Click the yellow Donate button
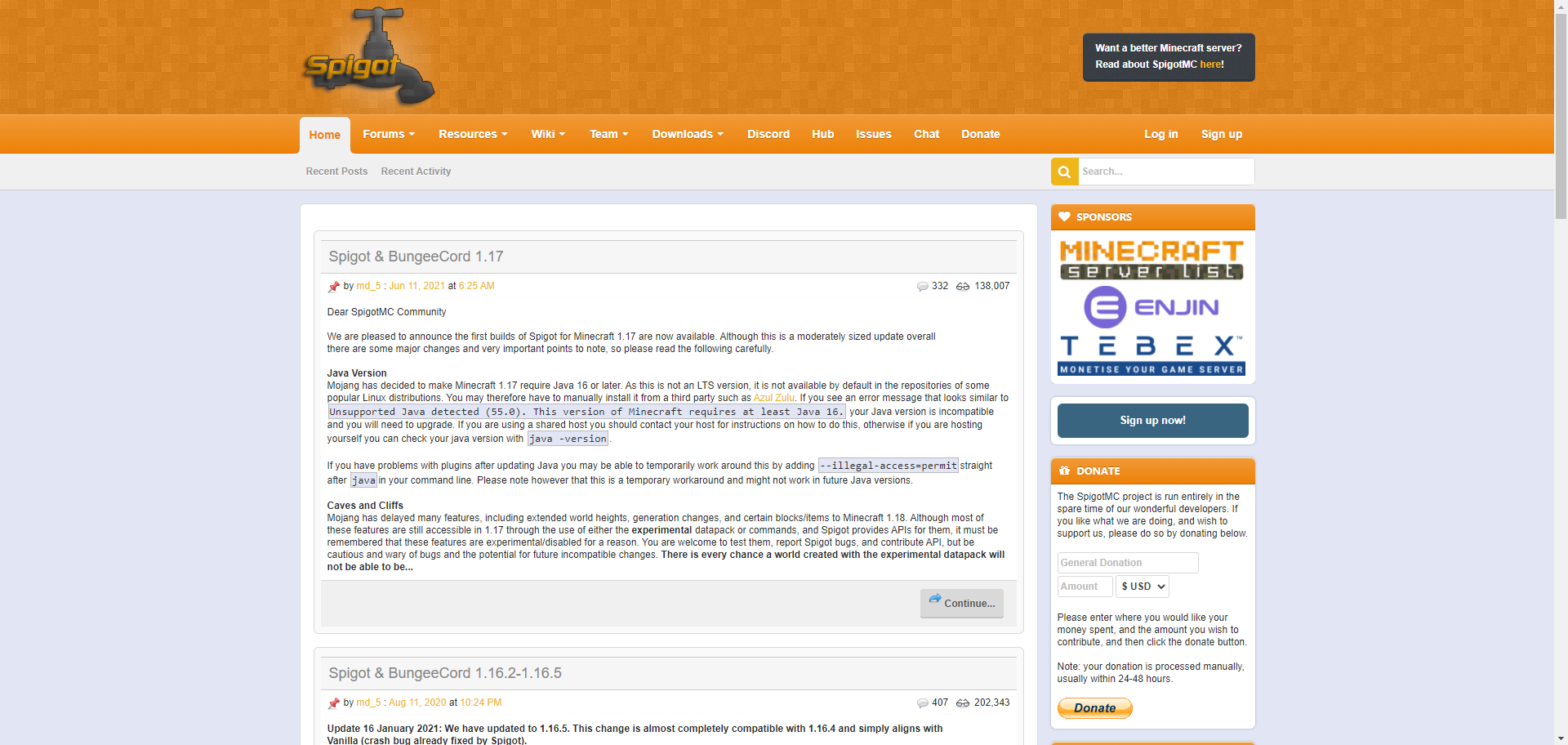This screenshot has height=745, width=1568. tap(1095, 708)
